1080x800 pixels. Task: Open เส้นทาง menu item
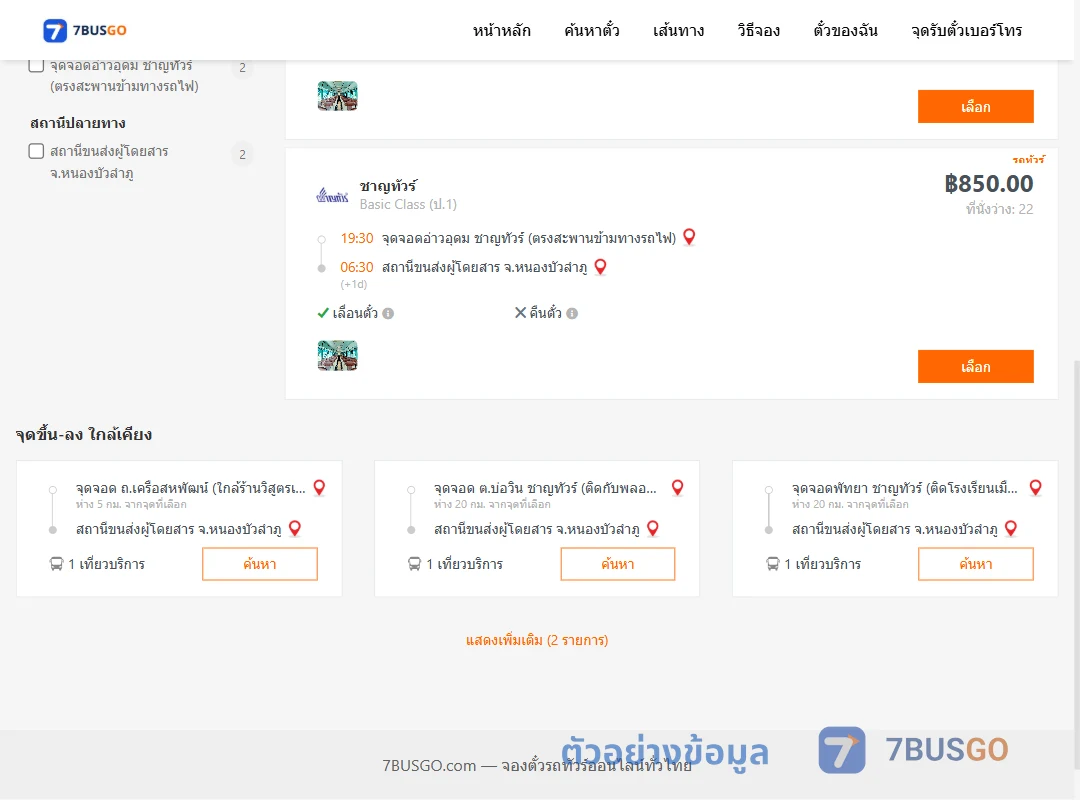[678, 30]
